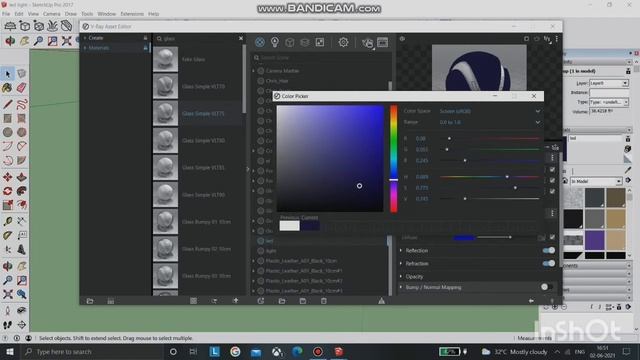Select Plastic_Leather_A01_Black_10cm material
The image size is (640, 360).
coord(301,260)
